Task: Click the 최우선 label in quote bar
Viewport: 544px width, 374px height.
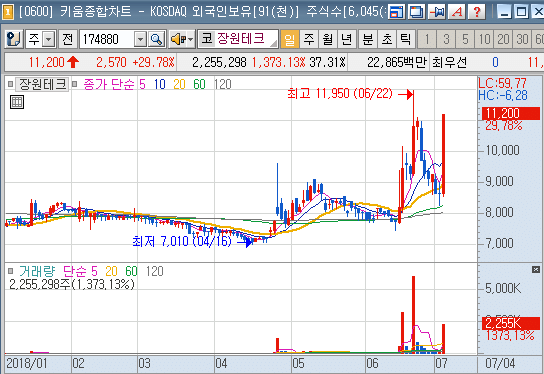Action: [449, 62]
